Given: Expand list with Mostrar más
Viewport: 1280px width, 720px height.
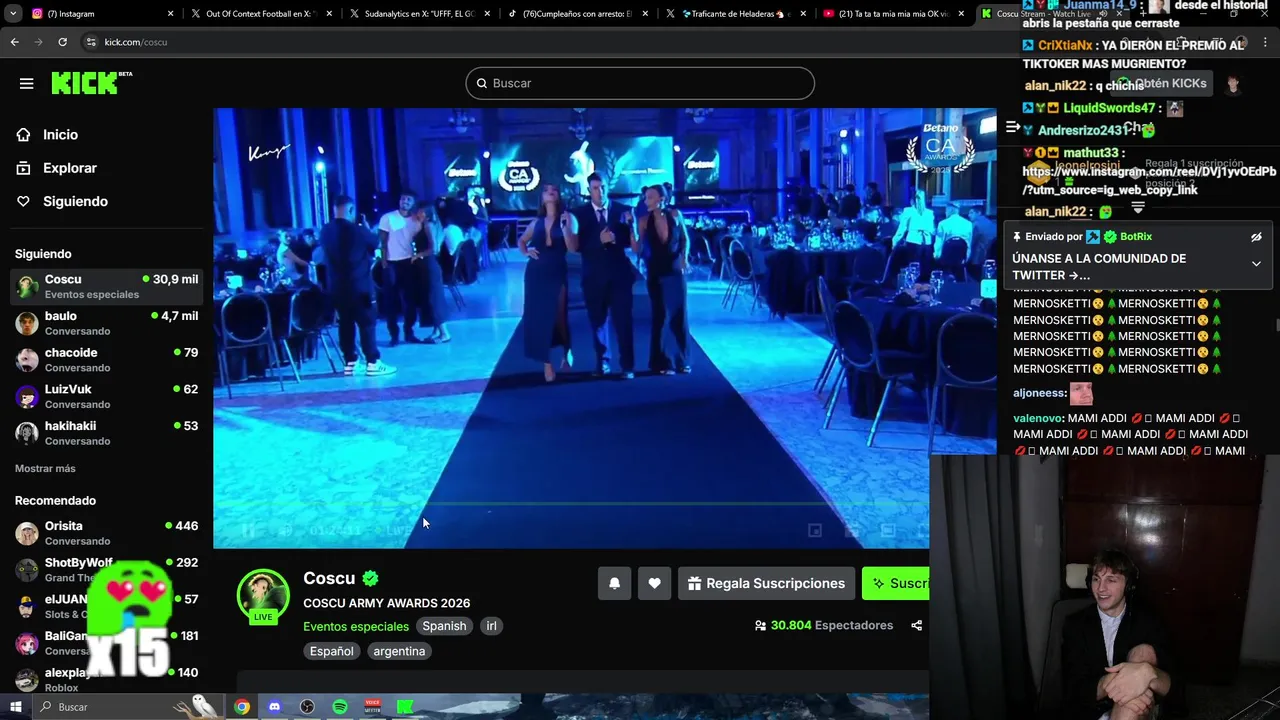Looking at the screenshot, I should pos(45,468).
